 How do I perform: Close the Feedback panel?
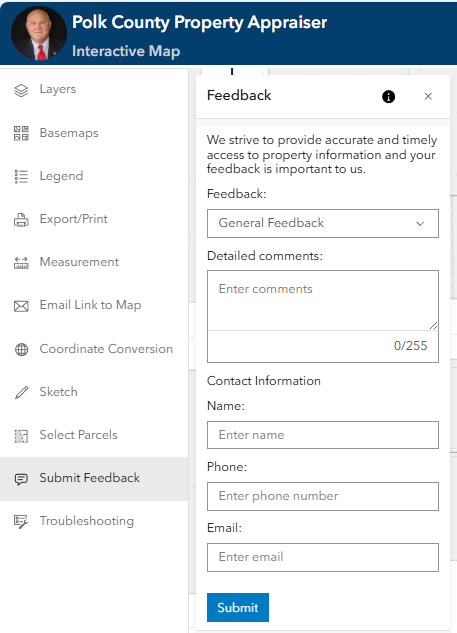pyautogui.click(x=428, y=96)
